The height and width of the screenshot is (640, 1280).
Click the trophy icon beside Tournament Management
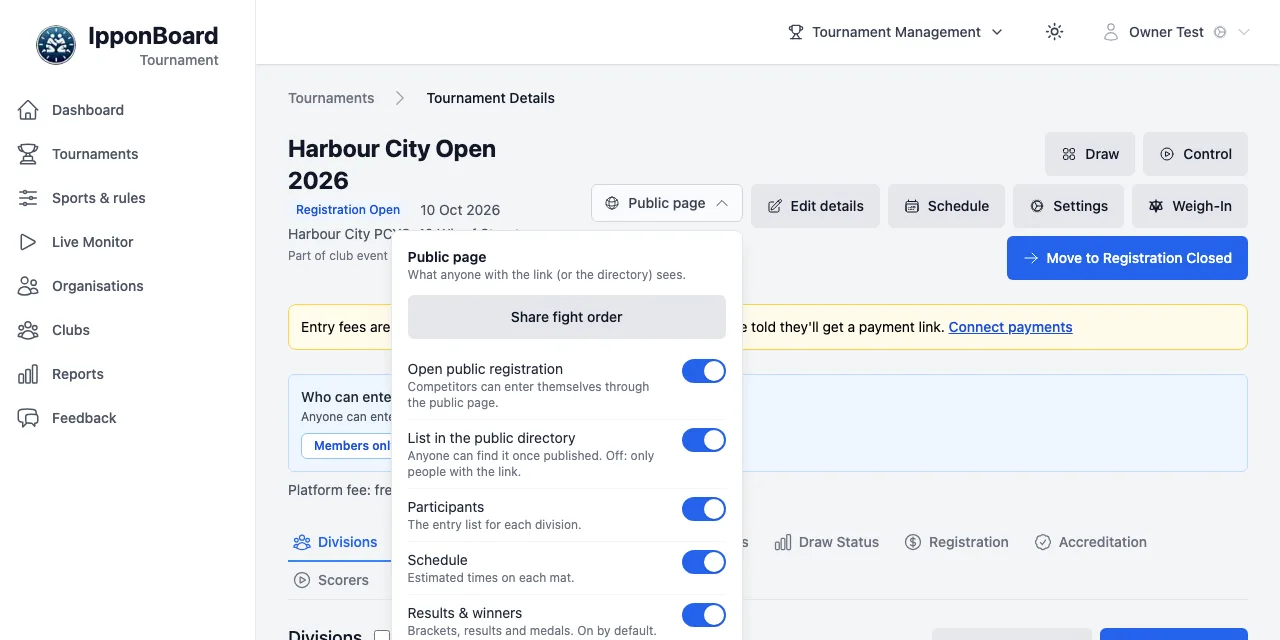796,32
